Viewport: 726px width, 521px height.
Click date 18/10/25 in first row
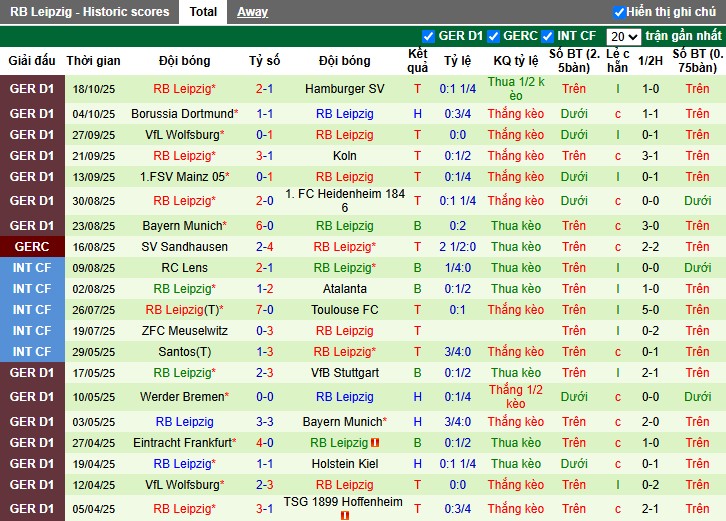point(94,89)
